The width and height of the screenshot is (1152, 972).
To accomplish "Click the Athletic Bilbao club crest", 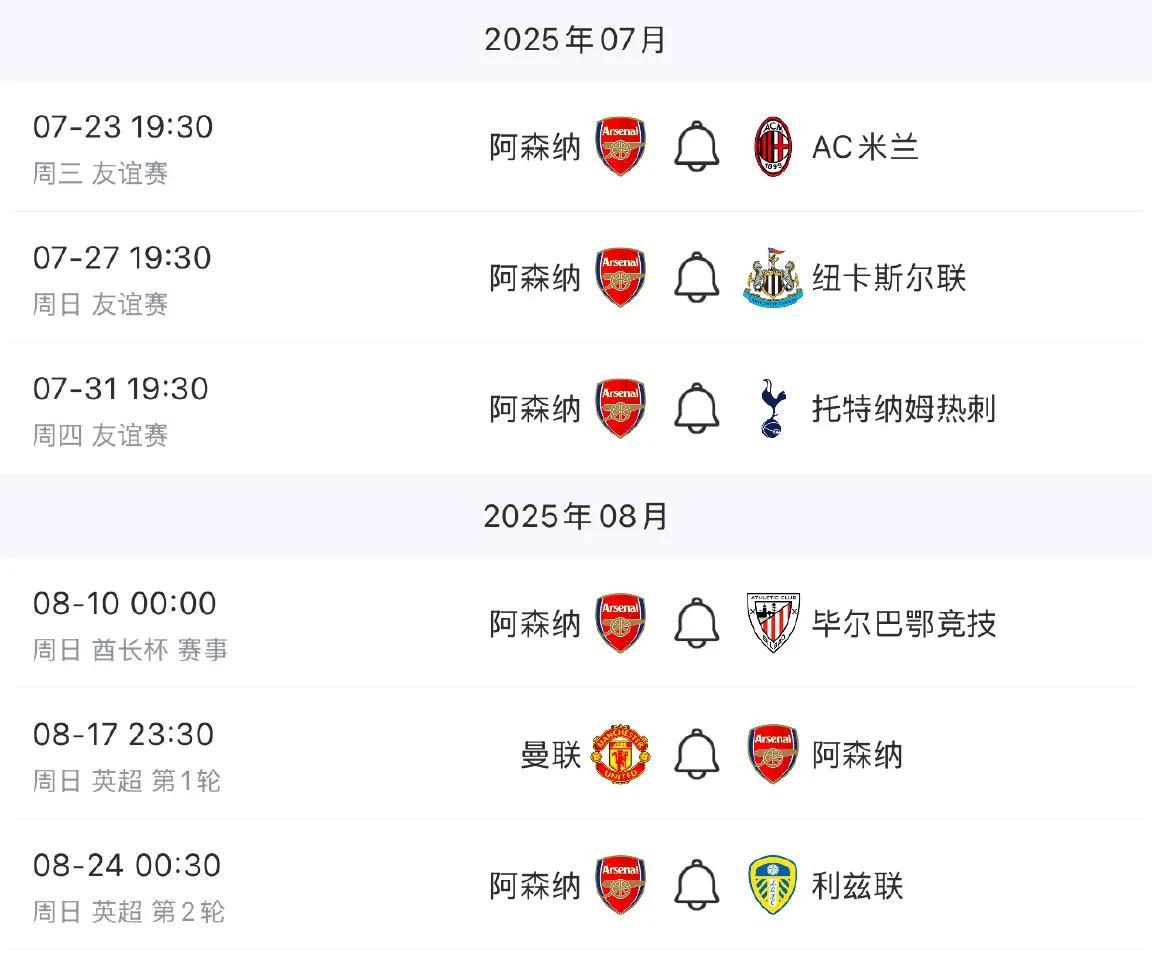I will 773,624.
